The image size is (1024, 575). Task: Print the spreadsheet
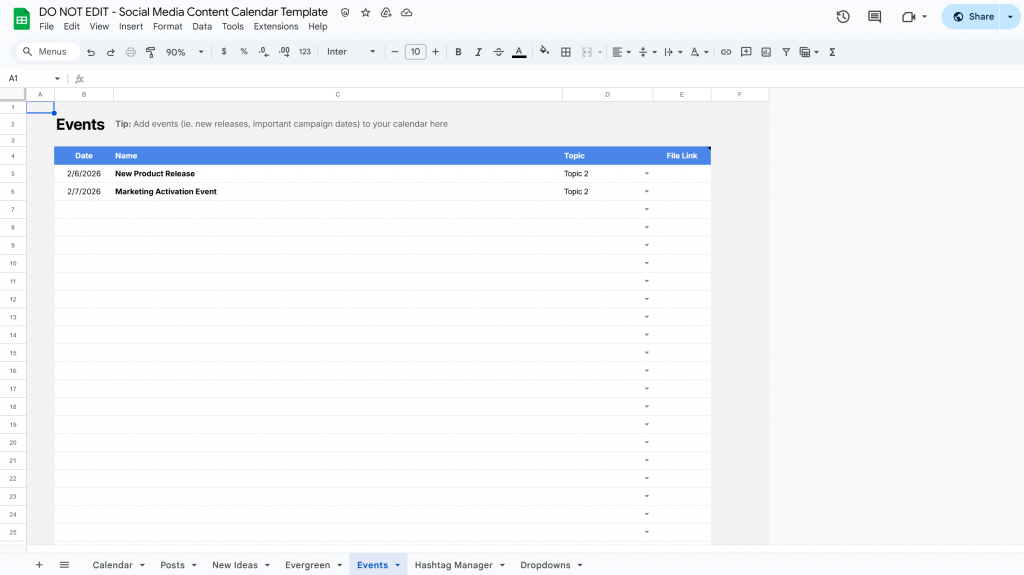pos(131,52)
